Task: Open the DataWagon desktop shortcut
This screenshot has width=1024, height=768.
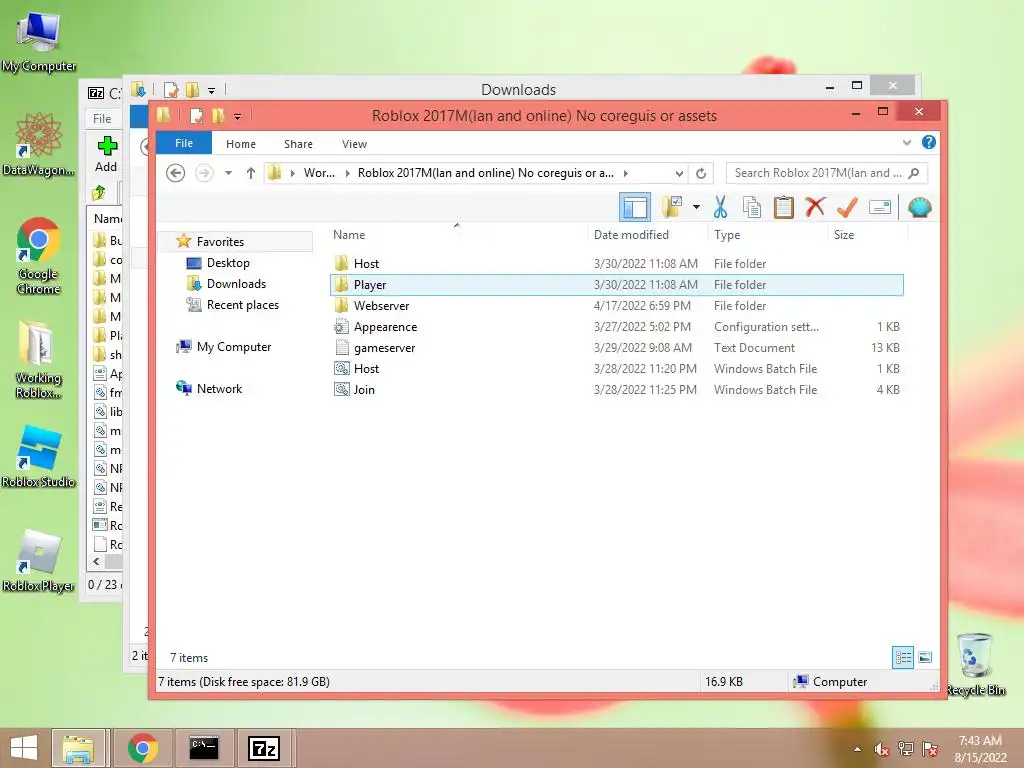Action: pyautogui.click(x=39, y=145)
